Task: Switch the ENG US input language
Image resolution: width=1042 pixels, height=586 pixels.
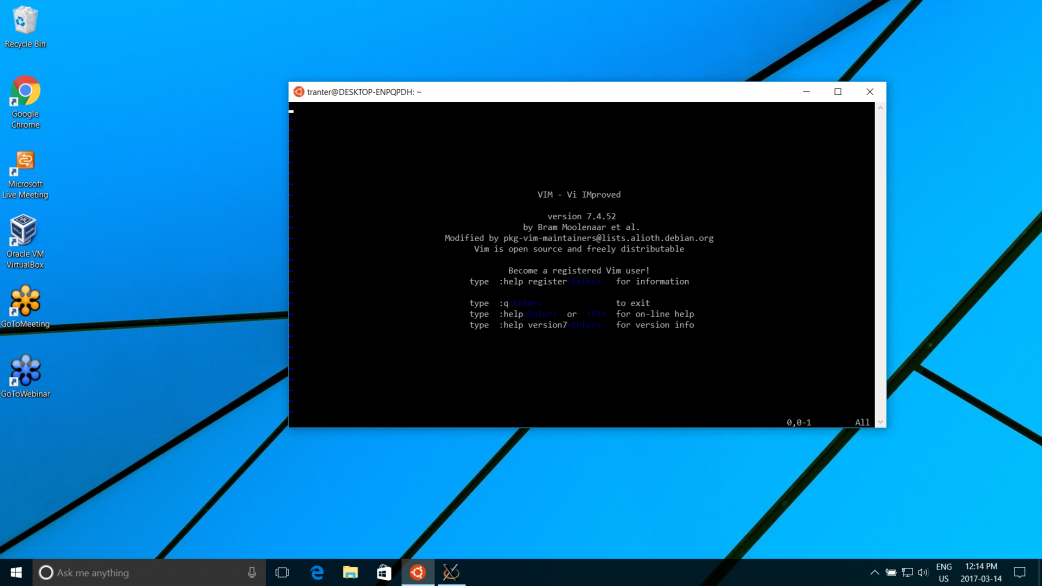Action: coord(943,573)
